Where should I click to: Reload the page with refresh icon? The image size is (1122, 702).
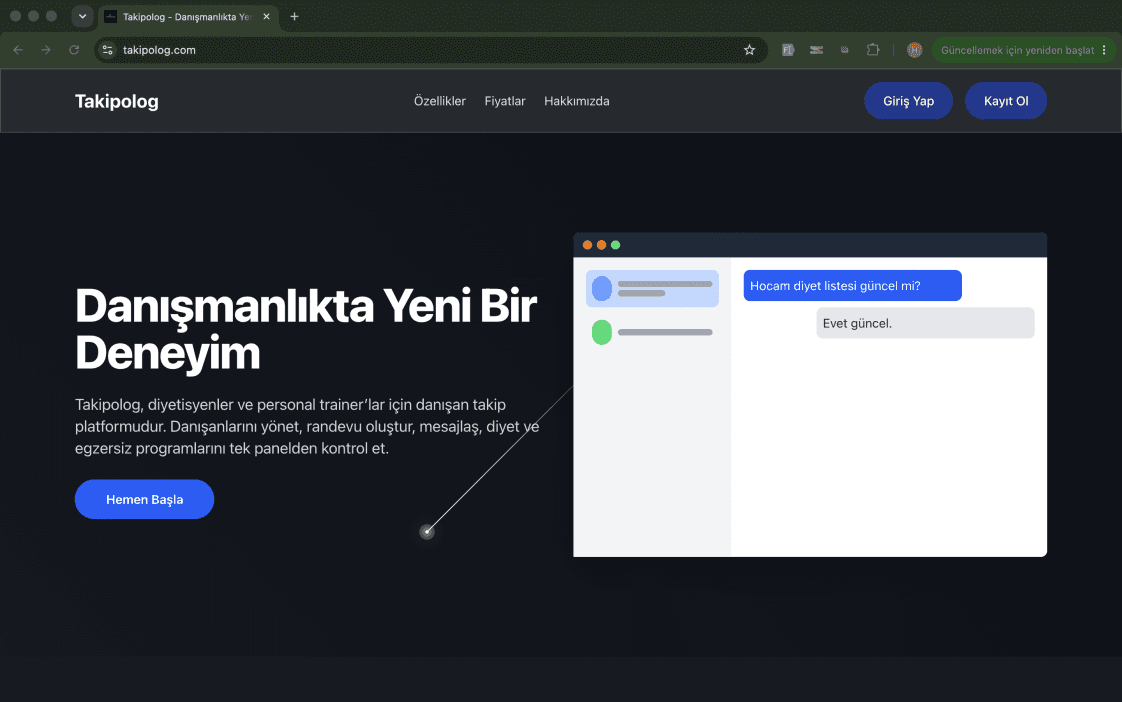click(74, 50)
